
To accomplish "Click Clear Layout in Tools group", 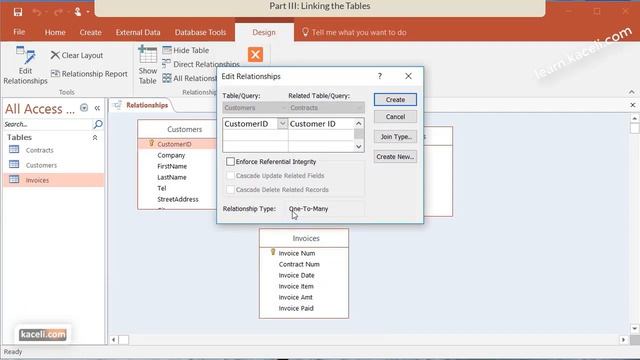I will [77, 55].
